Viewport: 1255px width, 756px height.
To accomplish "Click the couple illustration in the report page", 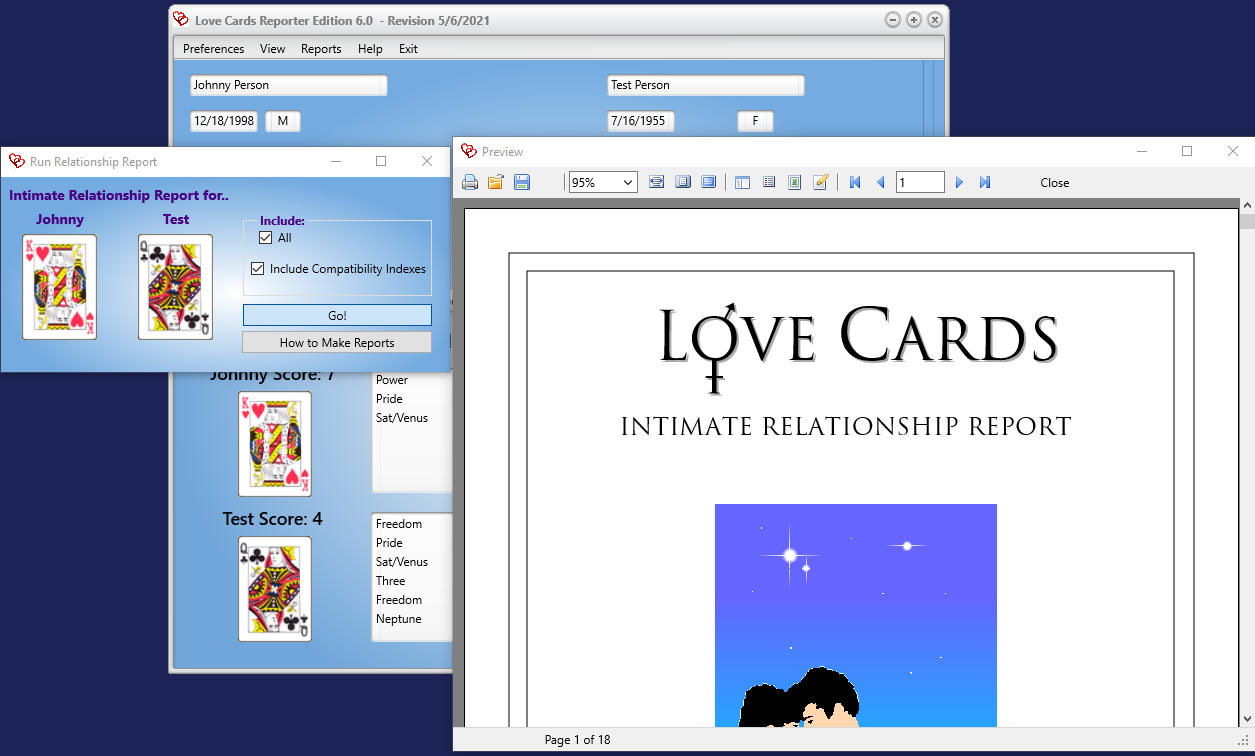I will pos(856,615).
